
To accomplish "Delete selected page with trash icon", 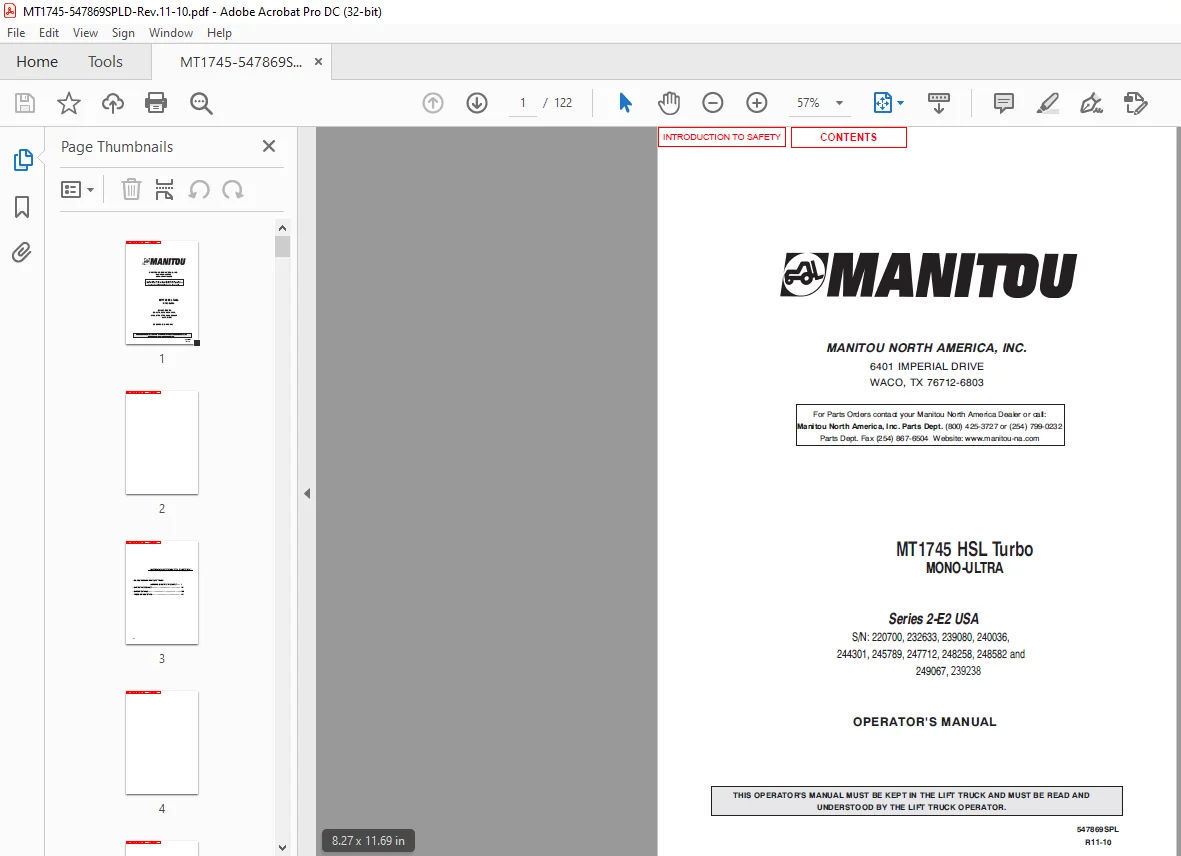I will tap(131, 190).
